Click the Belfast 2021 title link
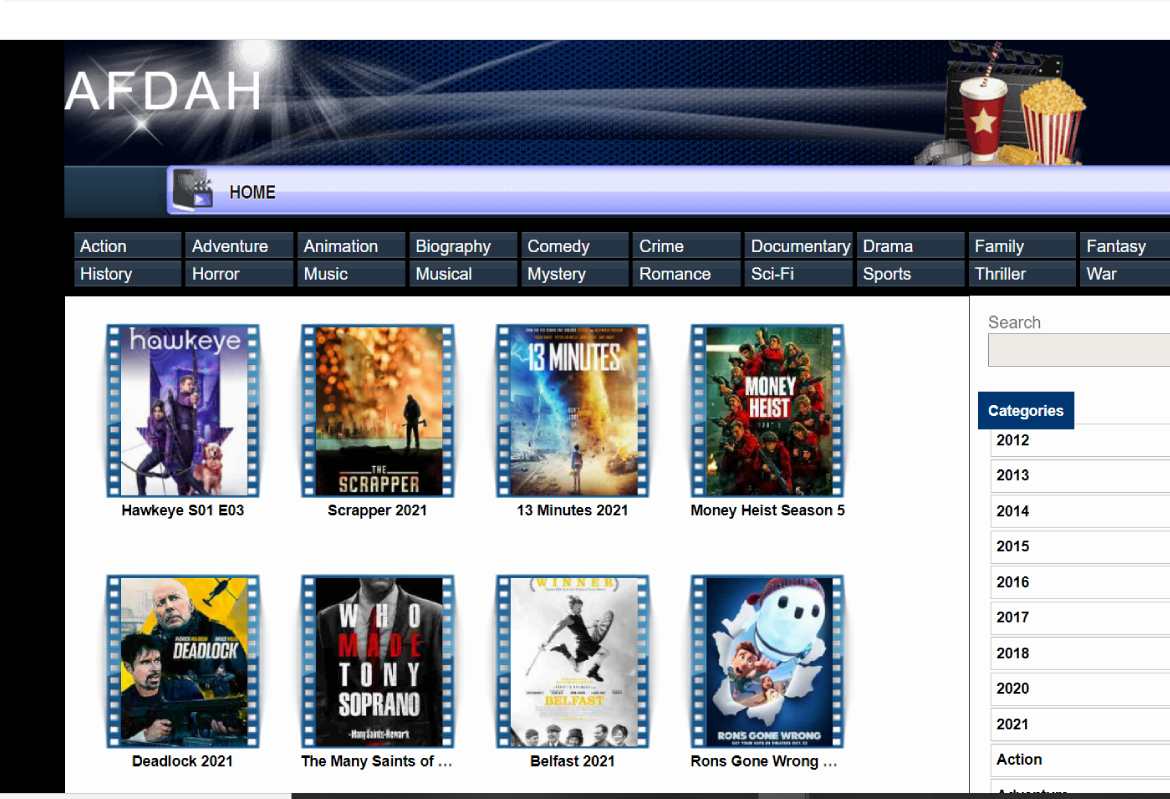 pyautogui.click(x=572, y=761)
